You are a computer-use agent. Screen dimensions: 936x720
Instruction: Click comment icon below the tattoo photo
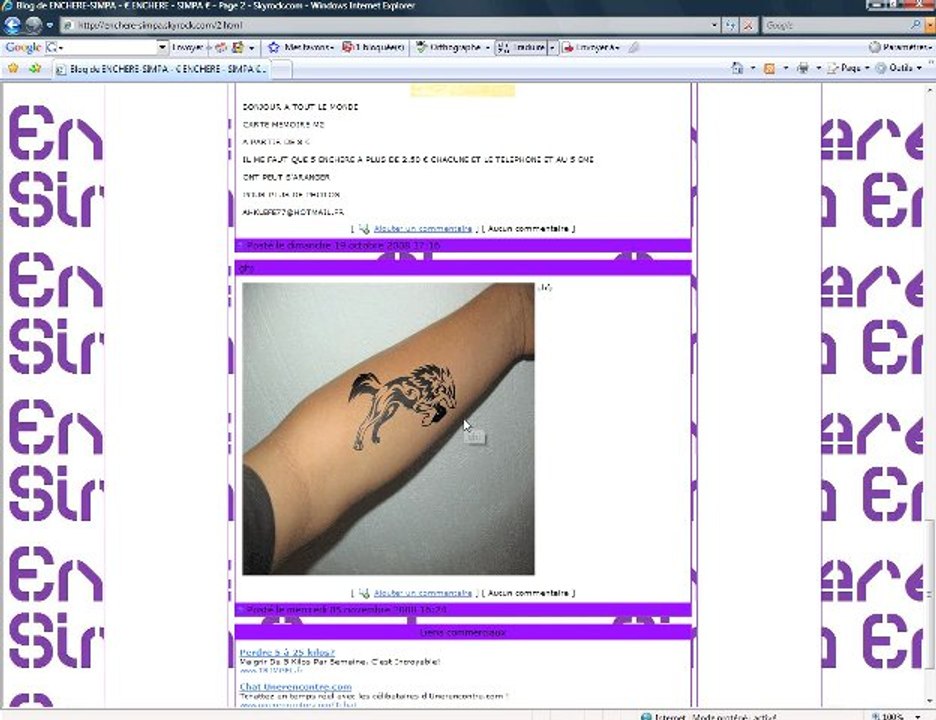point(364,593)
